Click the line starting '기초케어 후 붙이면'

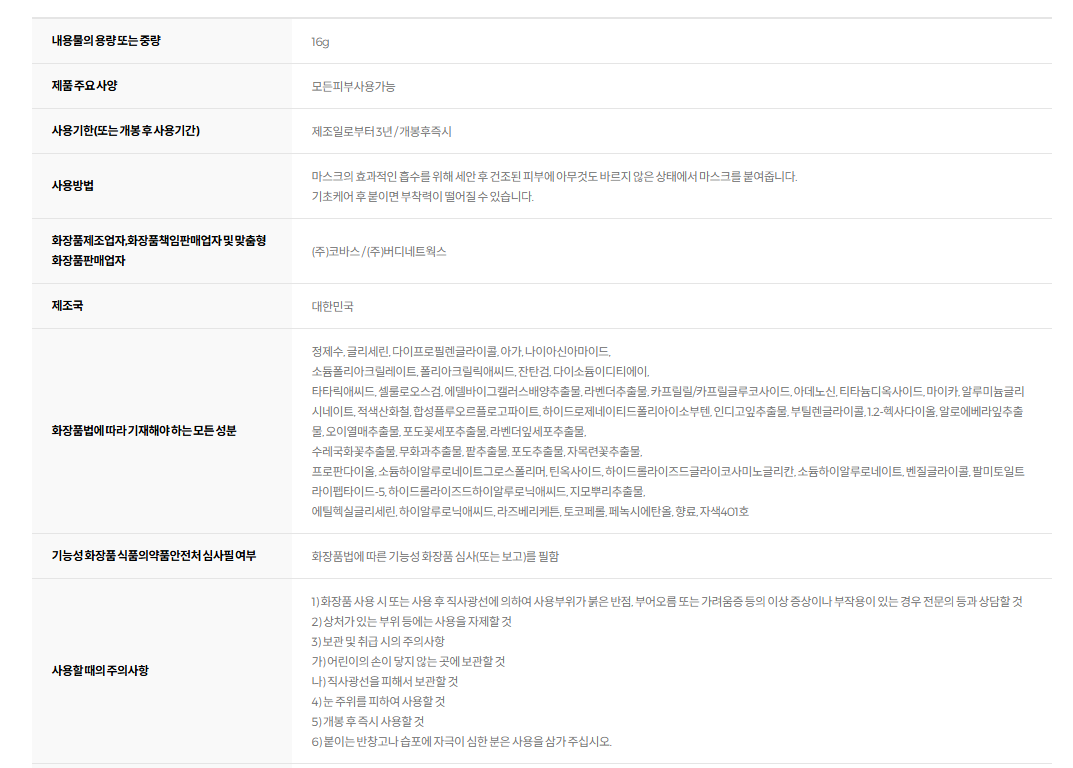coord(422,196)
